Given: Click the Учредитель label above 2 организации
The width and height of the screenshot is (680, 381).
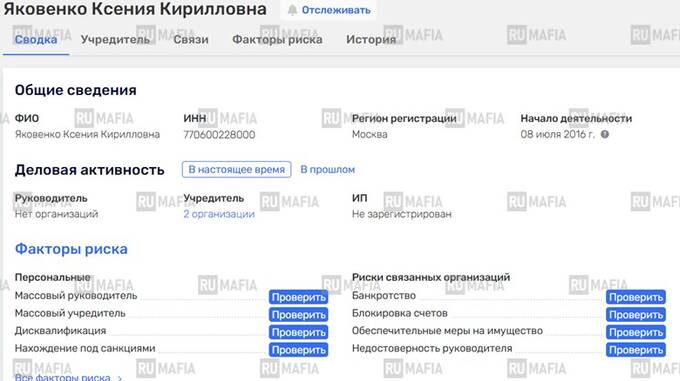Looking at the screenshot, I should [x=213, y=198].
